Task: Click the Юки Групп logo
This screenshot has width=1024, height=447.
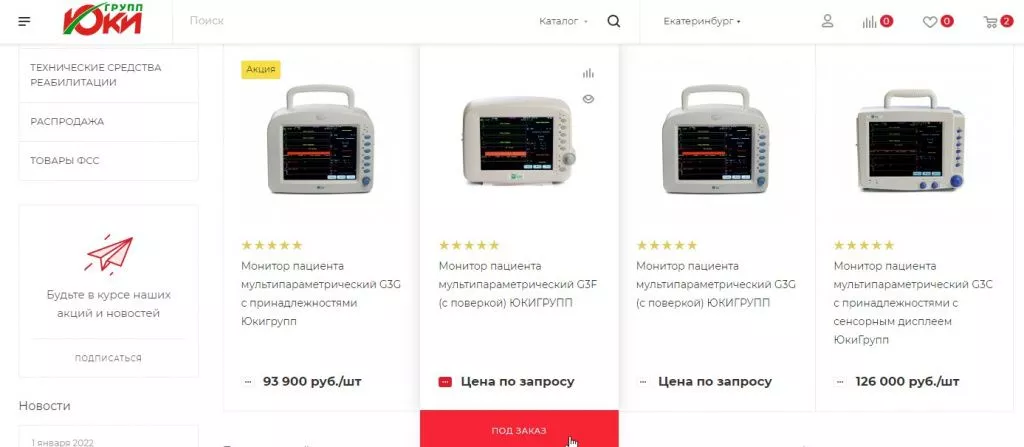Action: coord(103,19)
